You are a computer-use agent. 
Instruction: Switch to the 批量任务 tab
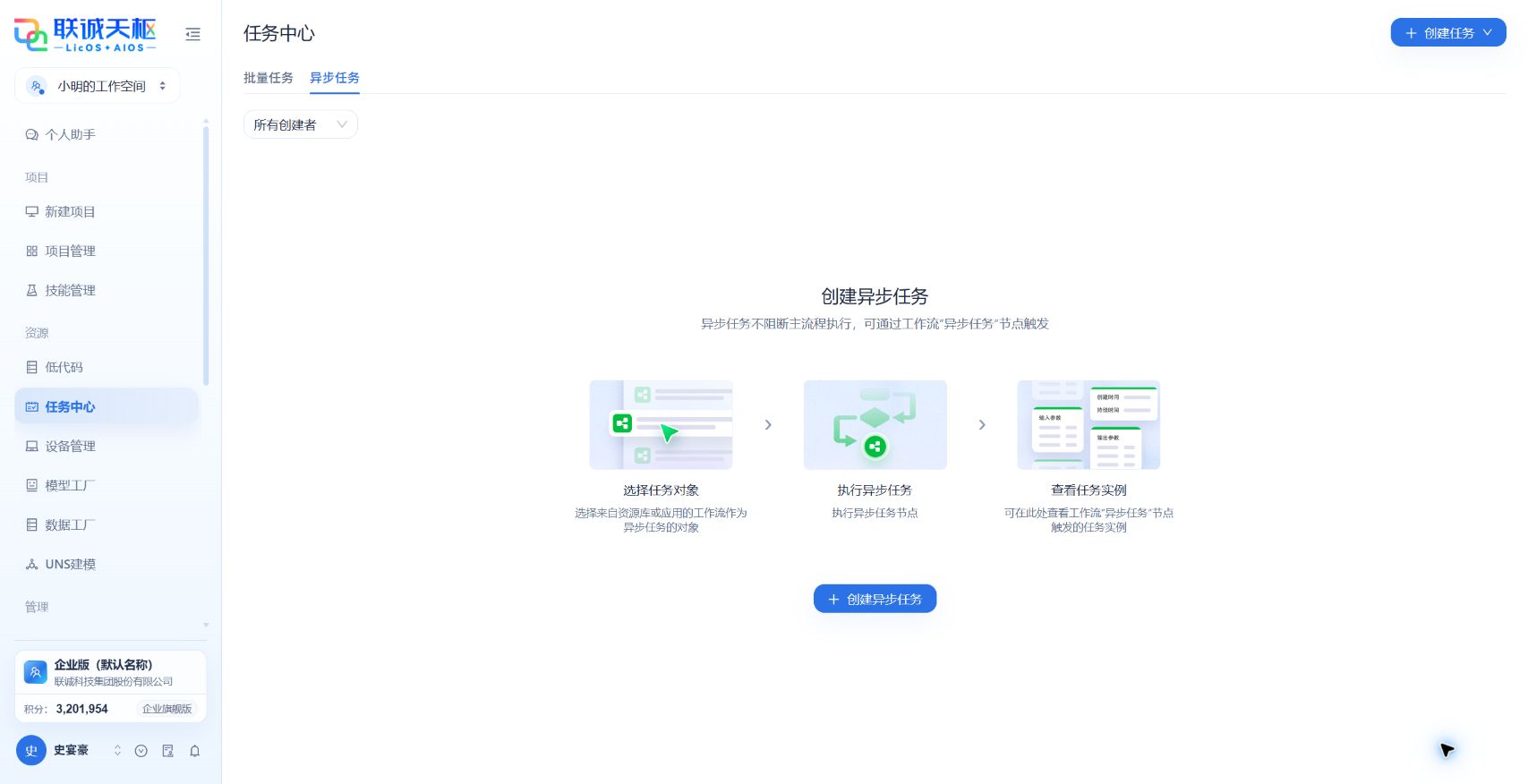(x=269, y=78)
